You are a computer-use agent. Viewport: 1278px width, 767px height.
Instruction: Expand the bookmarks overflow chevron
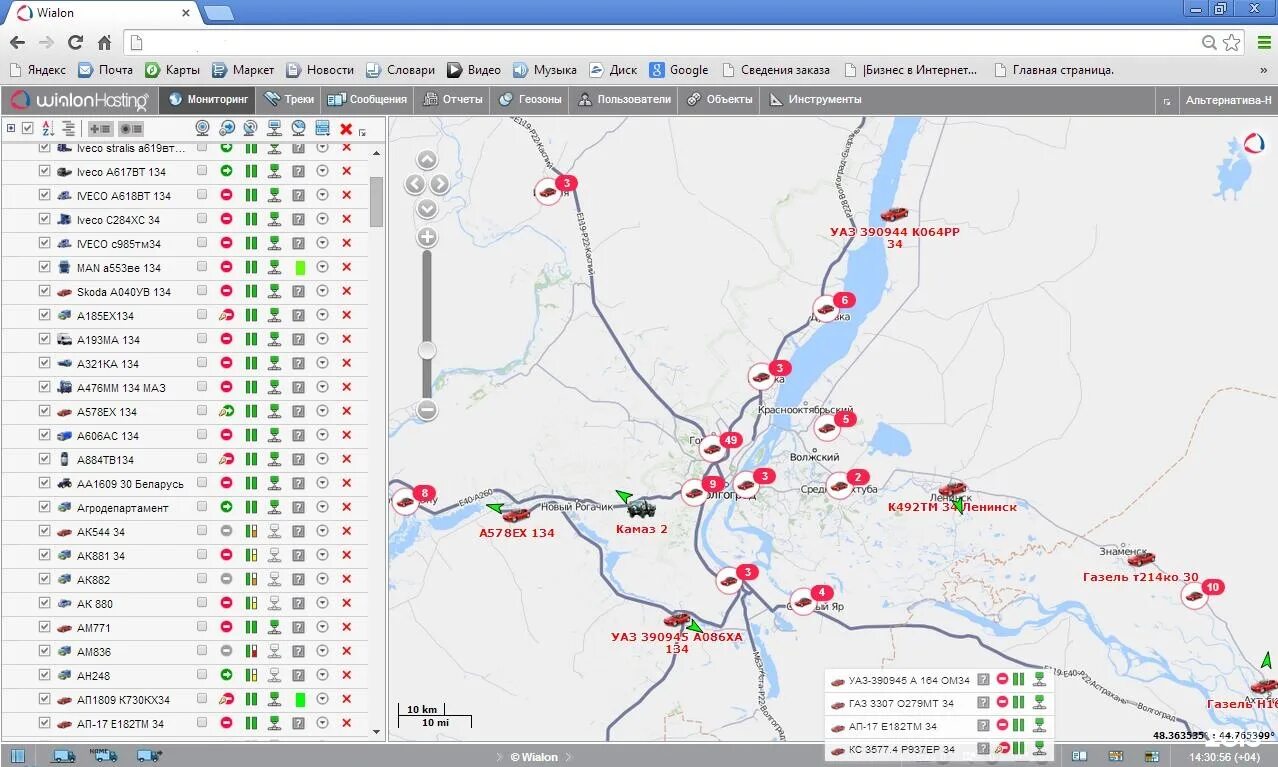pos(1264,70)
